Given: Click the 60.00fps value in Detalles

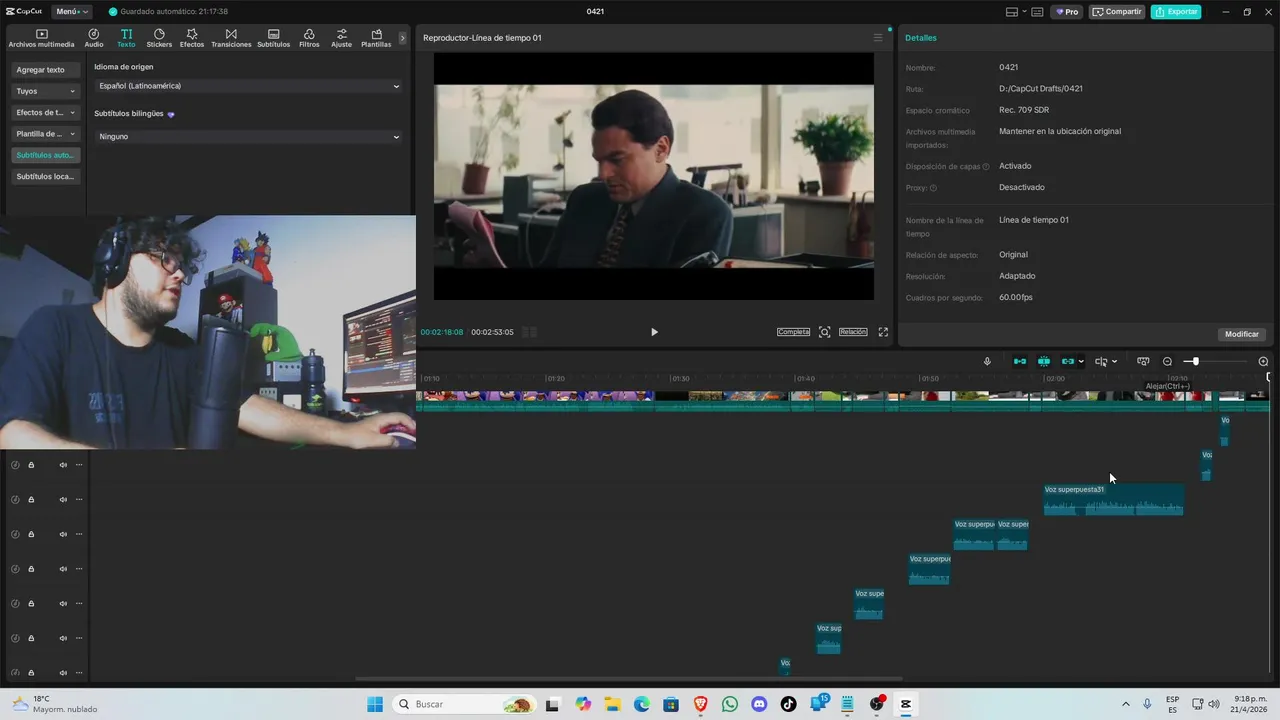Looking at the screenshot, I should (1016, 297).
